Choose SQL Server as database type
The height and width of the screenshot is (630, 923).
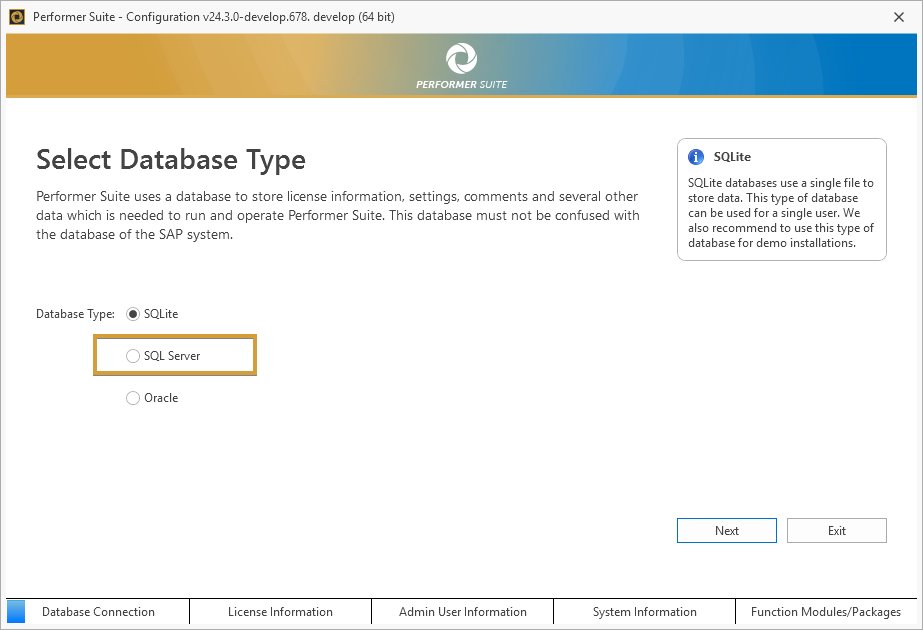[134, 356]
